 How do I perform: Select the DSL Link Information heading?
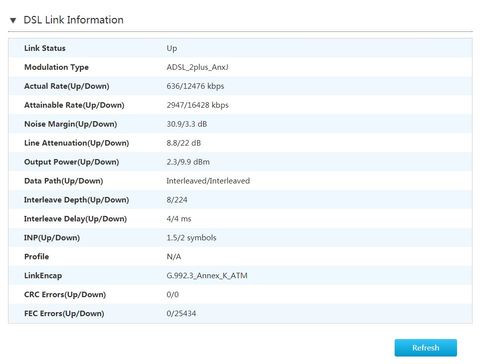[73, 20]
